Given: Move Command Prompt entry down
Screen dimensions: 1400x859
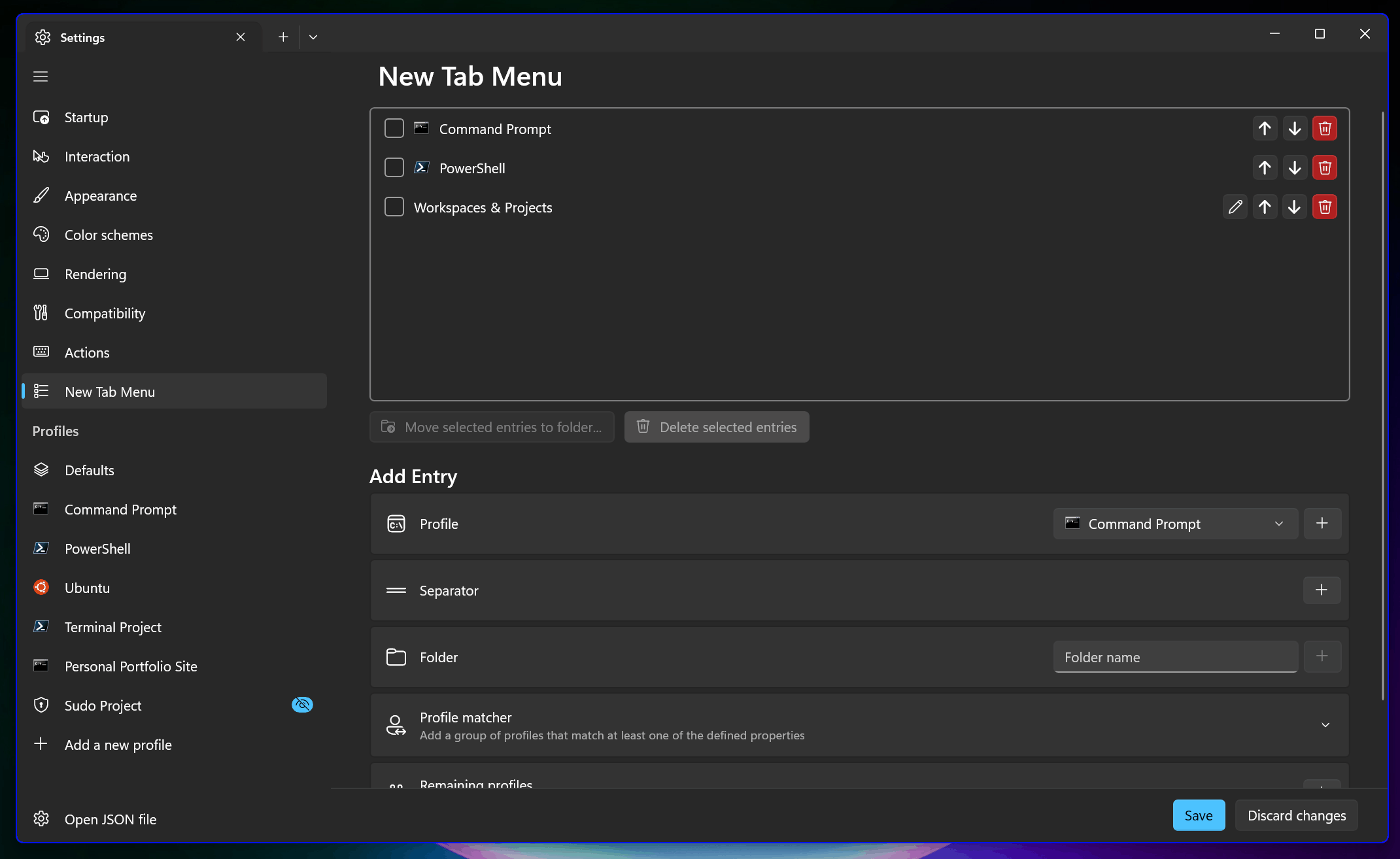Looking at the screenshot, I should click(x=1295, y=129).
